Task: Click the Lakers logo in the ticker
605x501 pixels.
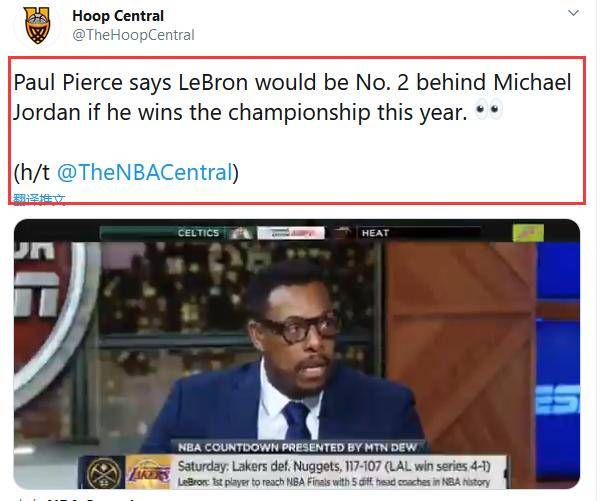Action: coord(149,472)
